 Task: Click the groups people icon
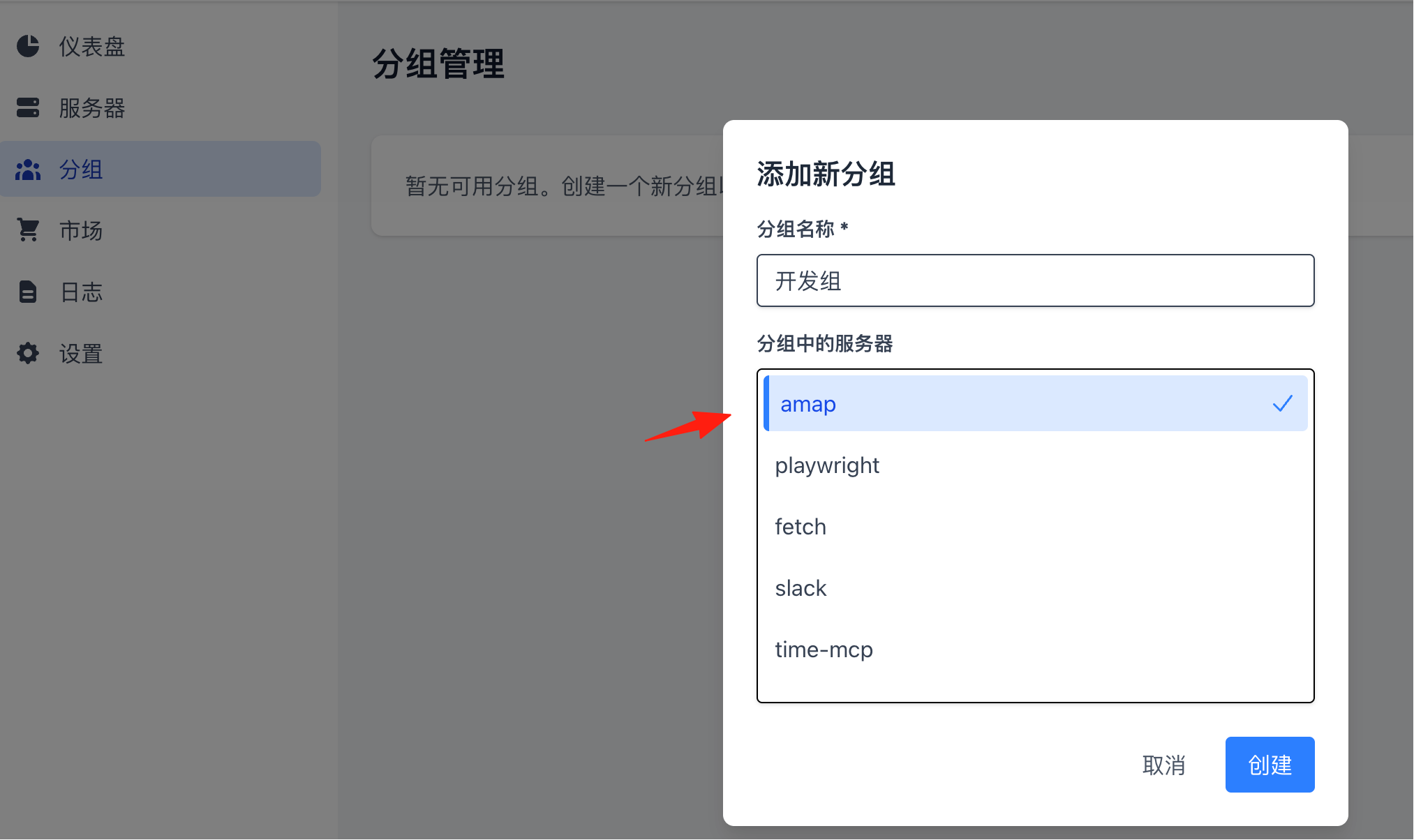coord(28,169)
